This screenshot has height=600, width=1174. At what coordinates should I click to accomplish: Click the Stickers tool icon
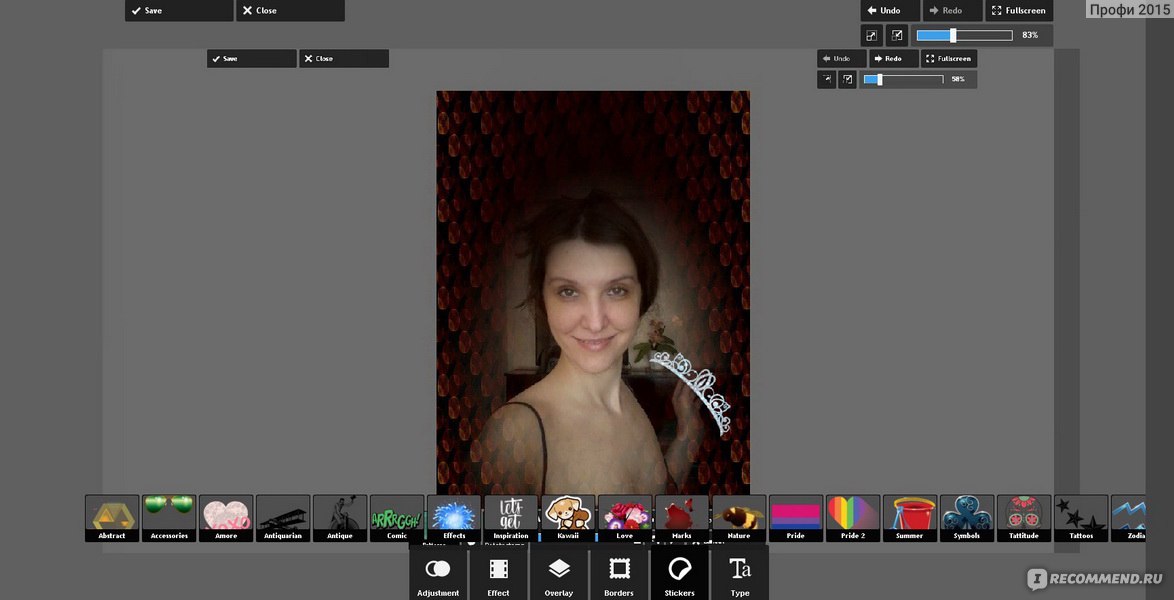[x=680, y=574]
